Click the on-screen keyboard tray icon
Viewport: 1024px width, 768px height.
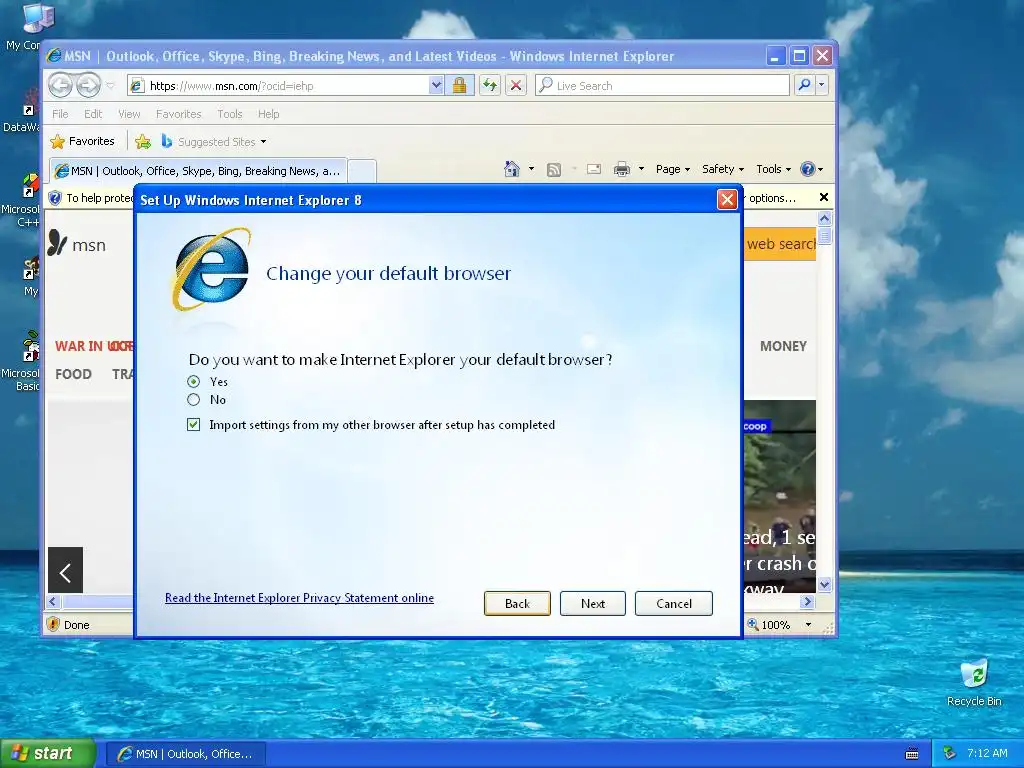(x=912, y=754)
